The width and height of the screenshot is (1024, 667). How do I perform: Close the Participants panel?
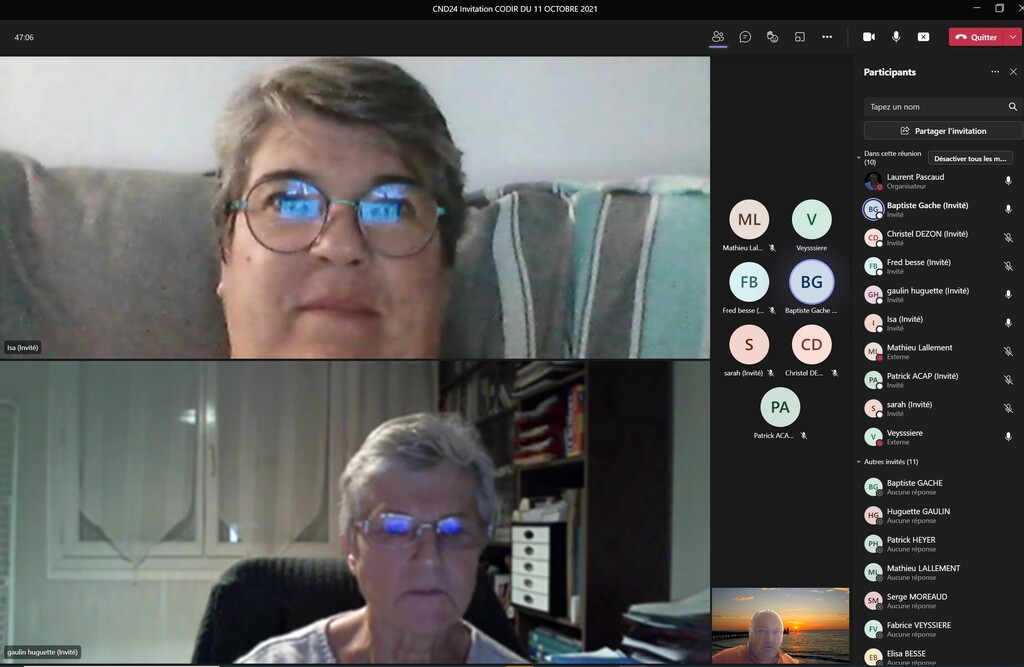[1013, 72]
